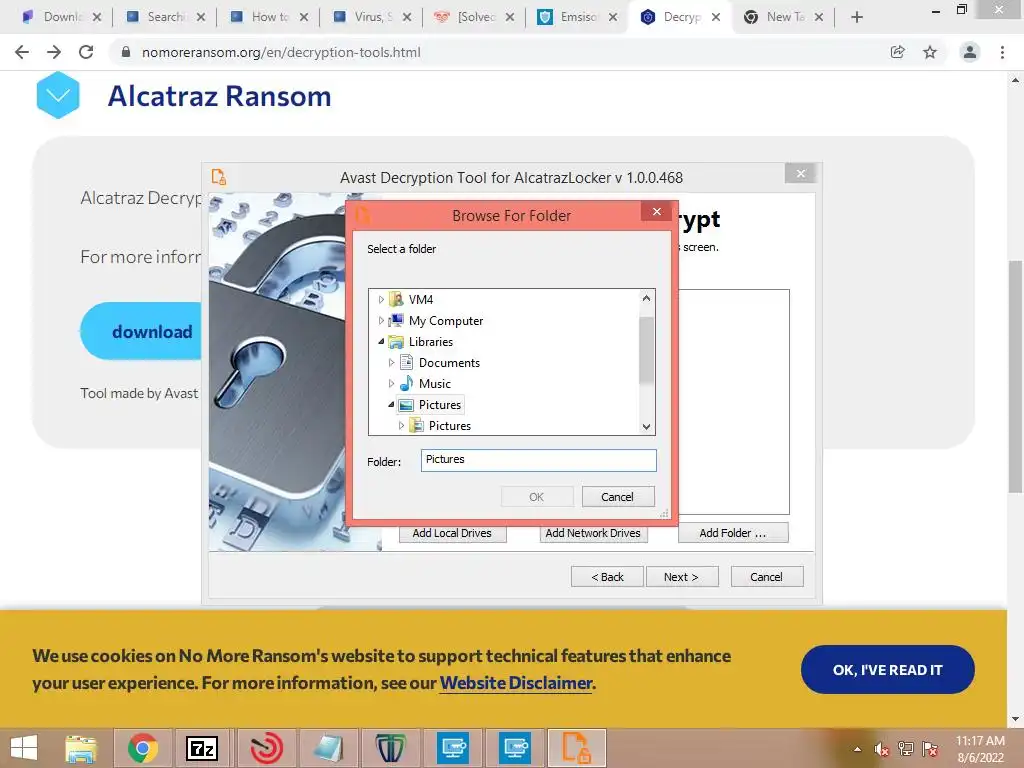Bookmark this page with the star icon
Viewport: 1024px width, 768px height.
[x=930, y=52]
